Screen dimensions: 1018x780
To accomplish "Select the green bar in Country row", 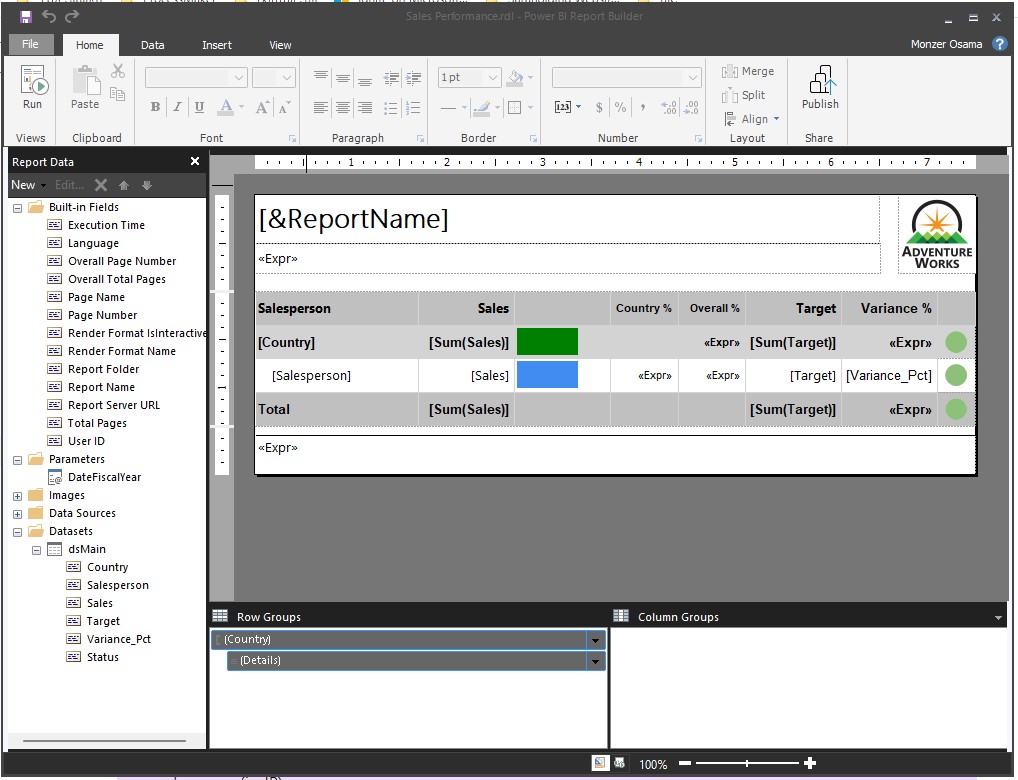I will pos(547,342).
